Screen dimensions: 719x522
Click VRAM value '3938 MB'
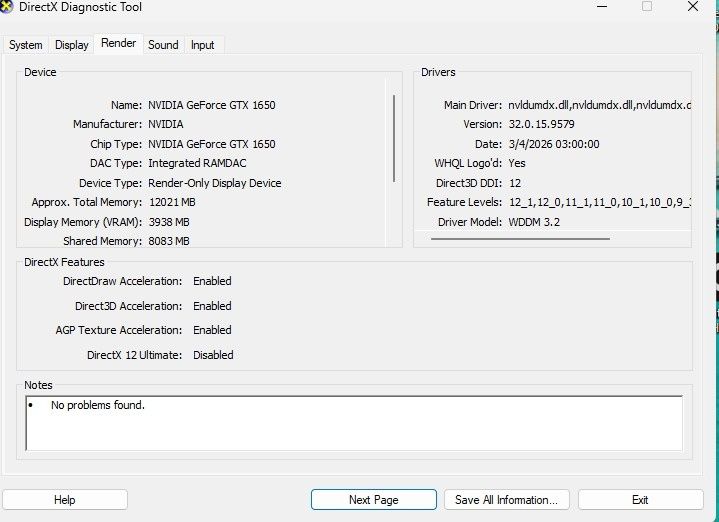[169, 222]
